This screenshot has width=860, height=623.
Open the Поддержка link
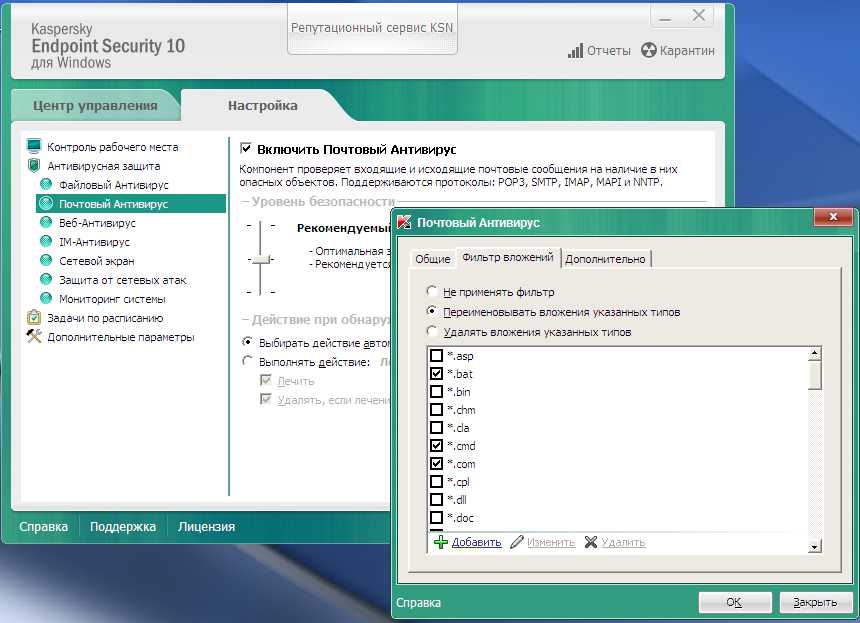pos(123,526)
